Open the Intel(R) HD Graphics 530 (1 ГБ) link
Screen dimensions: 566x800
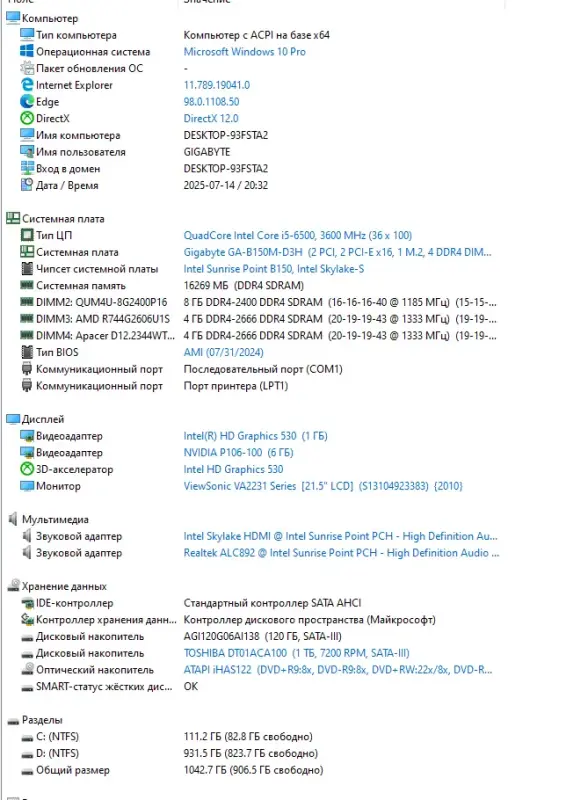point(256,436)
